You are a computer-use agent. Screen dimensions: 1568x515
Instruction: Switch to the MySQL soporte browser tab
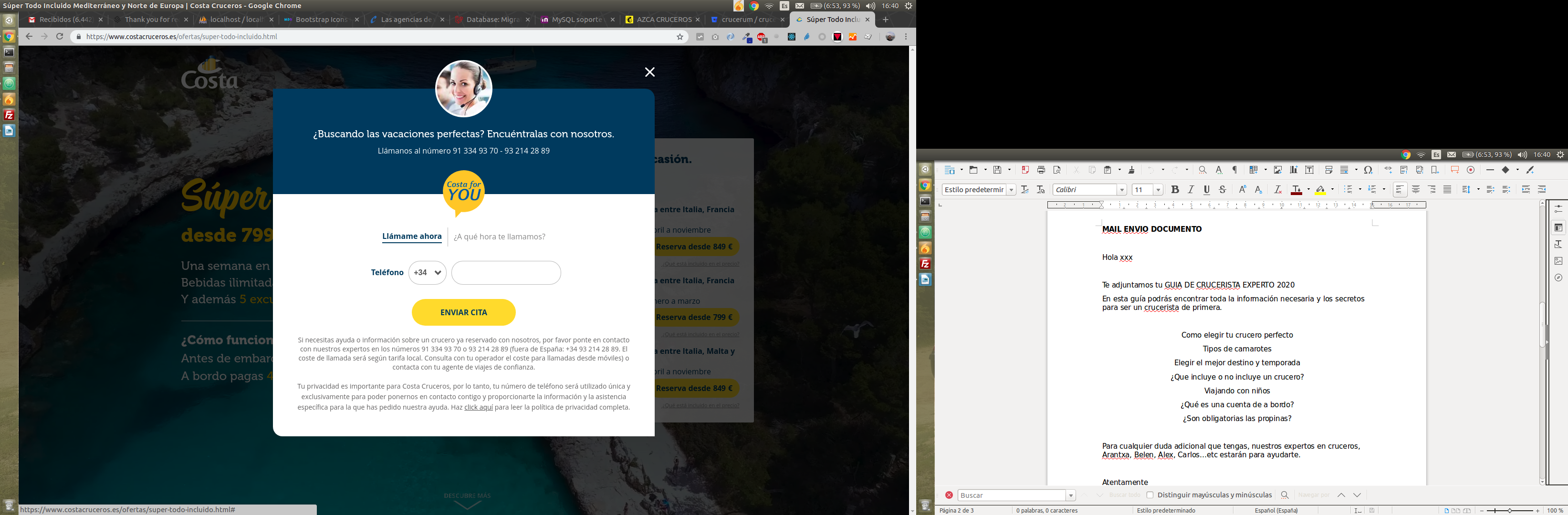pyautogui.click(x=576, y=20)
